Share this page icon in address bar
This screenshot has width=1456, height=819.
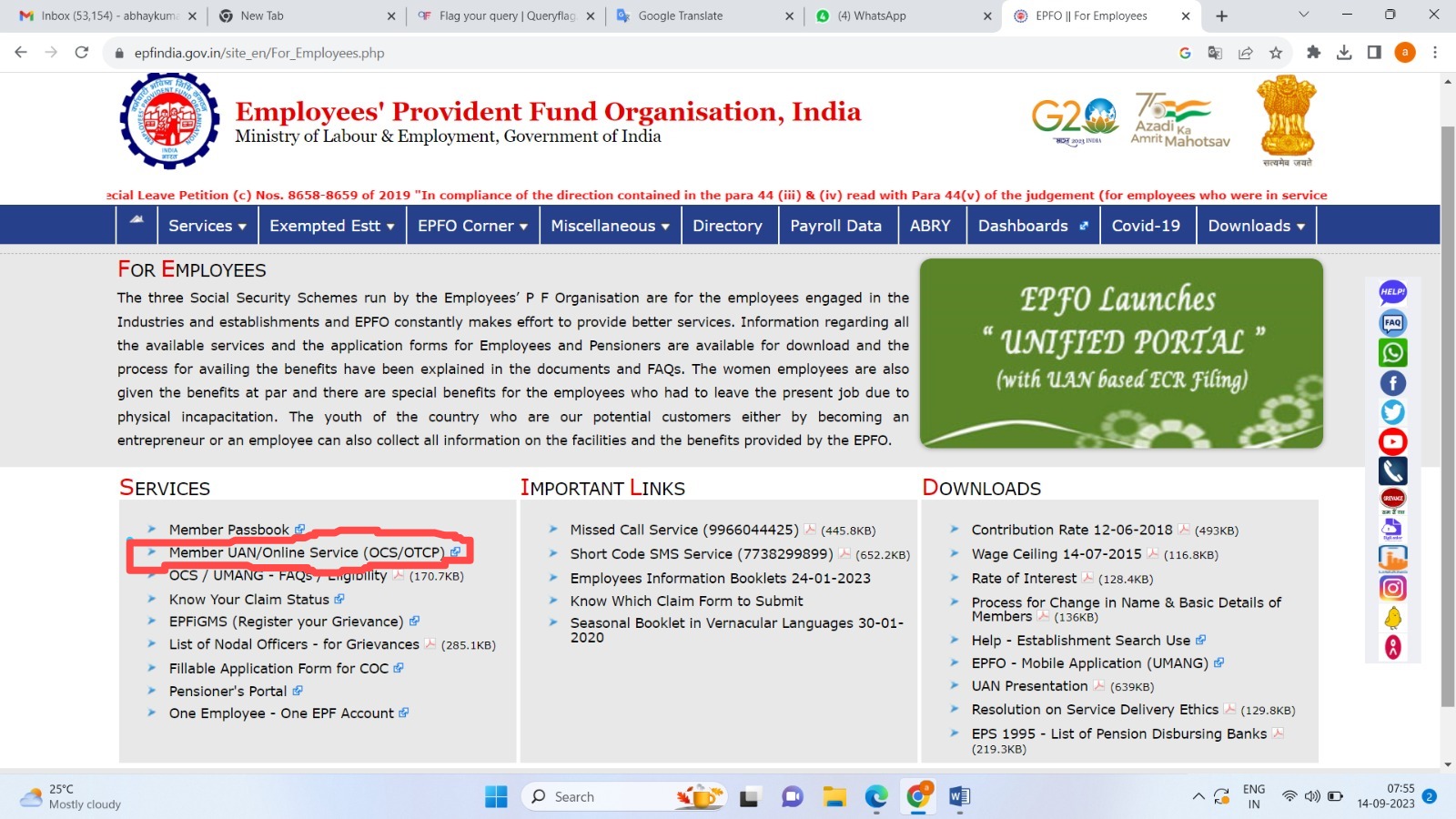[x=1246, y=53]
